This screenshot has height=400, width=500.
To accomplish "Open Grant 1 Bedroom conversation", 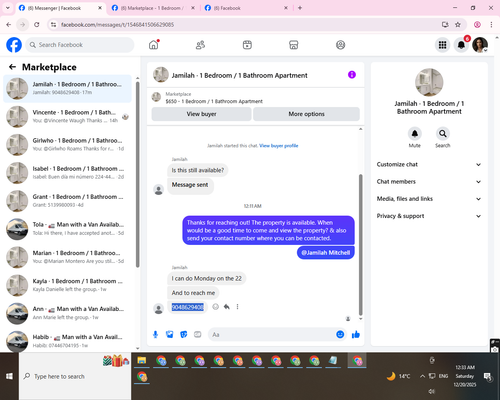I will pyautogui.click(x=67, y=201).
